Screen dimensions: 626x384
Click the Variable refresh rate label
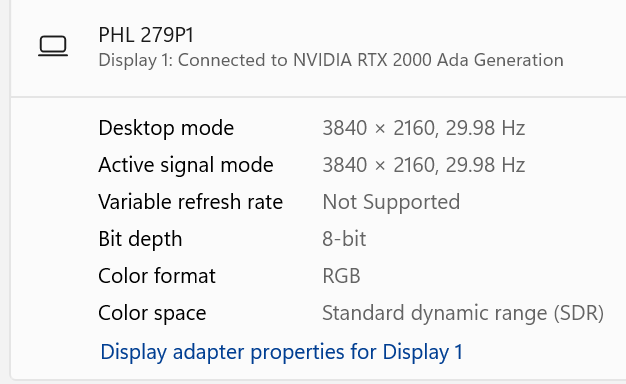pos(190,202)
